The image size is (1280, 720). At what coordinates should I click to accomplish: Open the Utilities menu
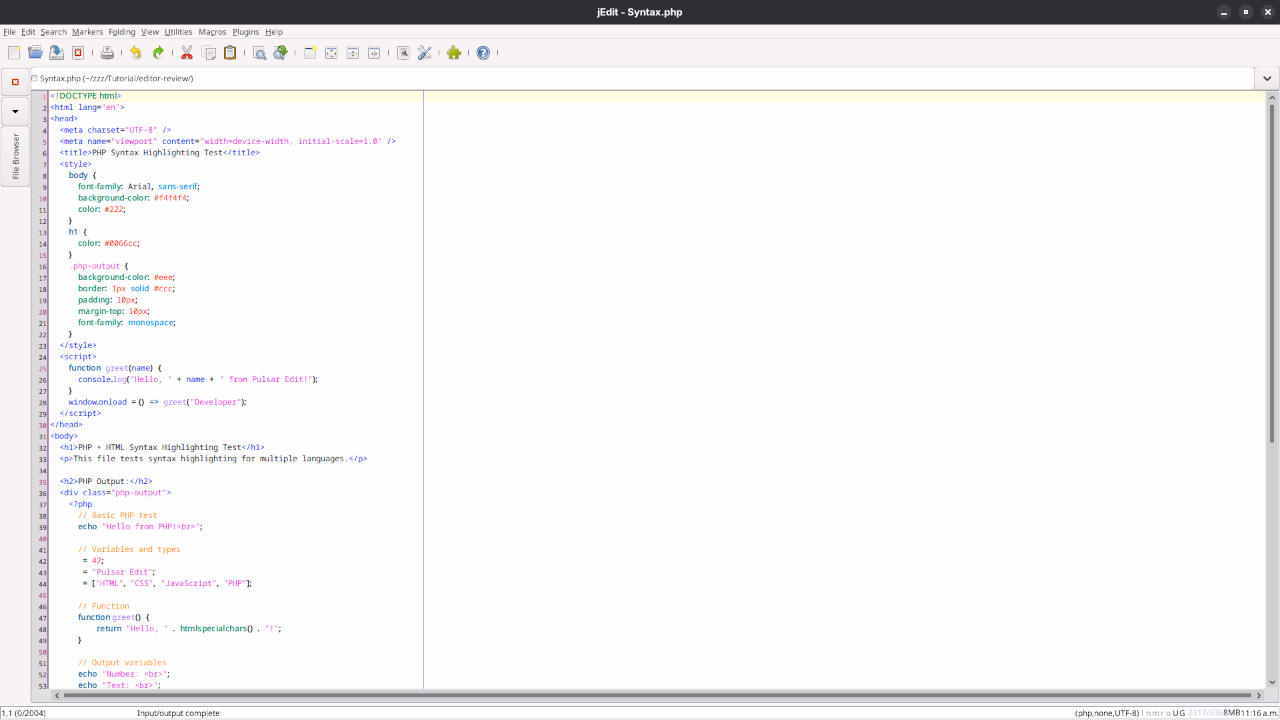tap(178, 32)
